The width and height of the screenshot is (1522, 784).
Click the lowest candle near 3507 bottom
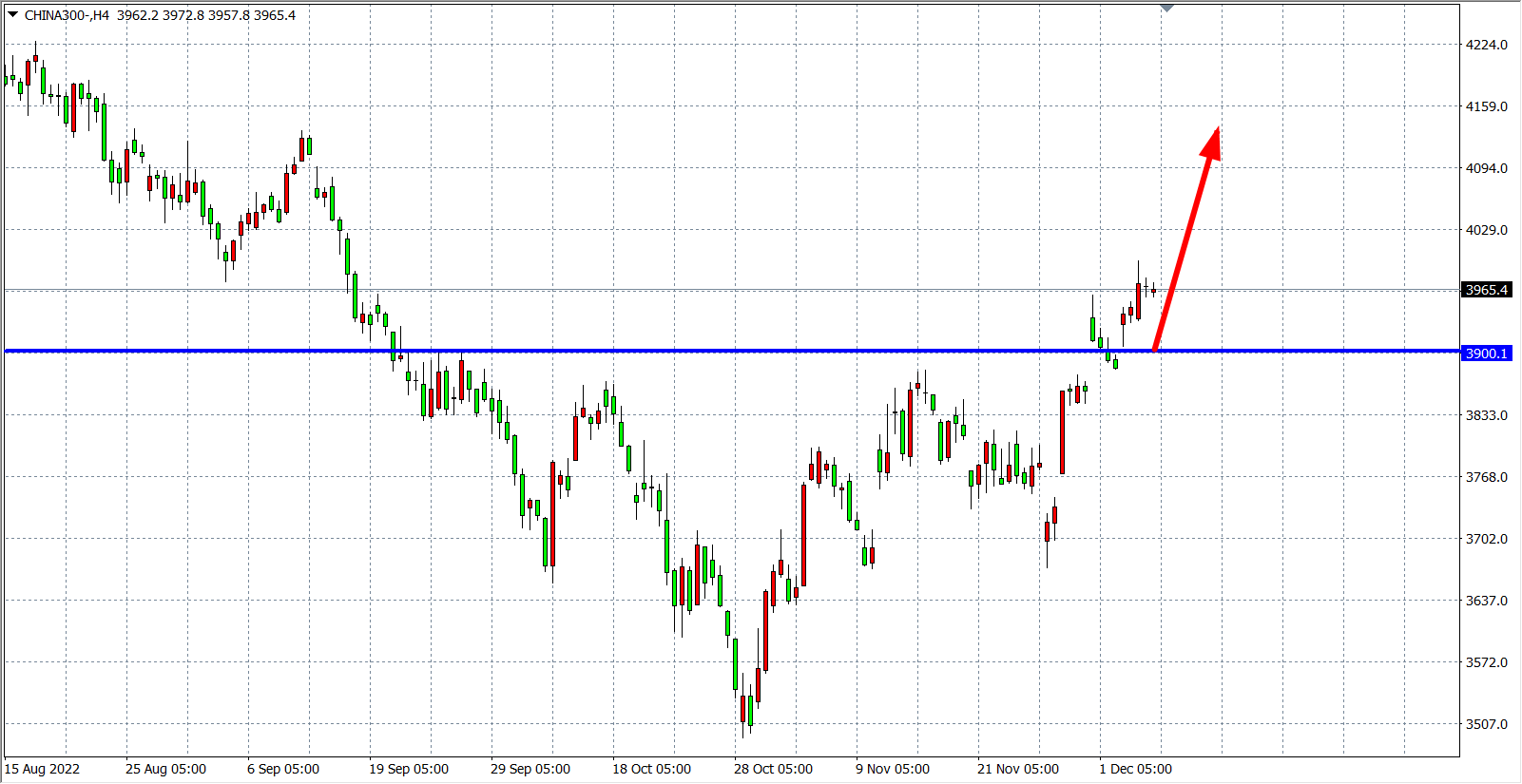(742, 710)
